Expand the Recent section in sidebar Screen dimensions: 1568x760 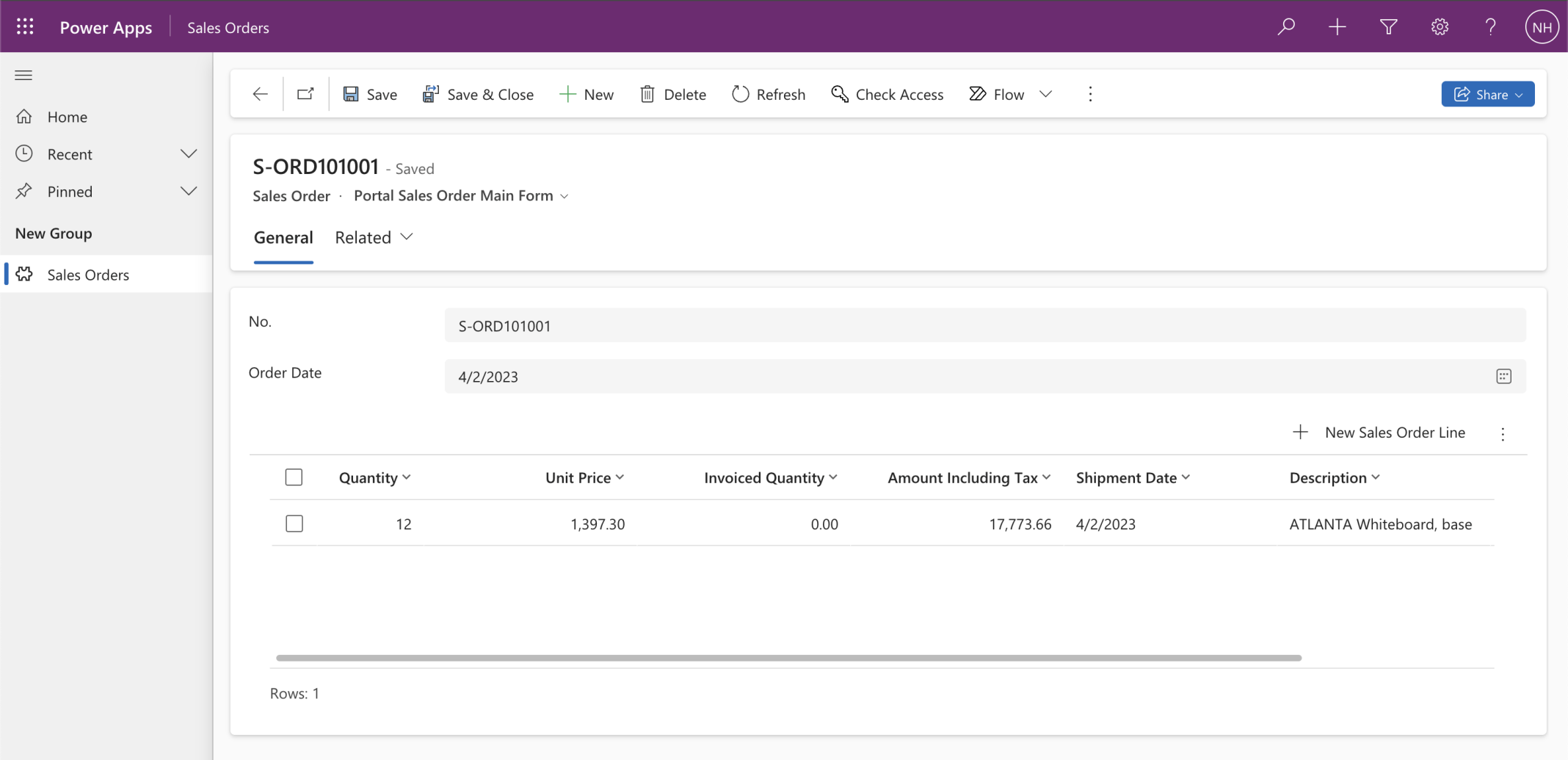[x=189, y=154]
